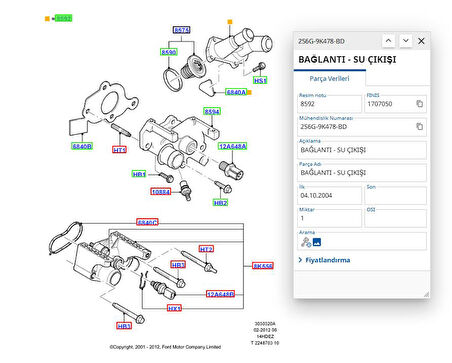Click panel title 2S6G-9K478-BD
The height and width of the screenshot is (363, 452).
[x=321, y=41]
